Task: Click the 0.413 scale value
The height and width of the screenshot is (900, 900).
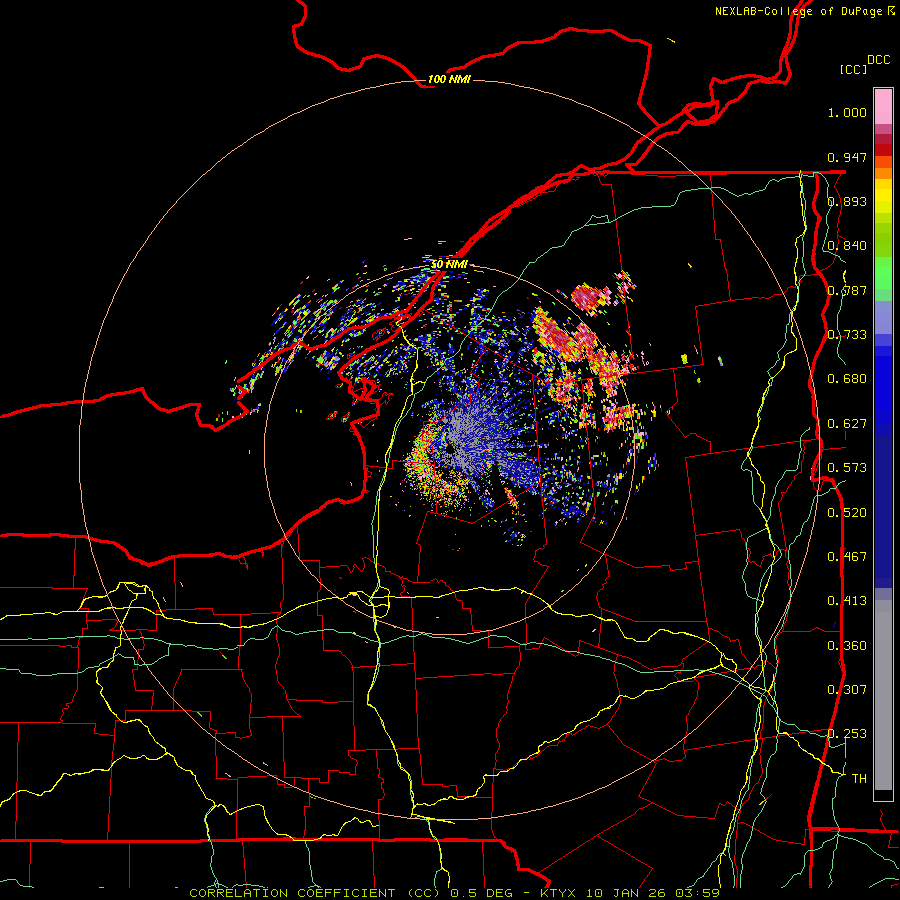Action: coord(847,600)
